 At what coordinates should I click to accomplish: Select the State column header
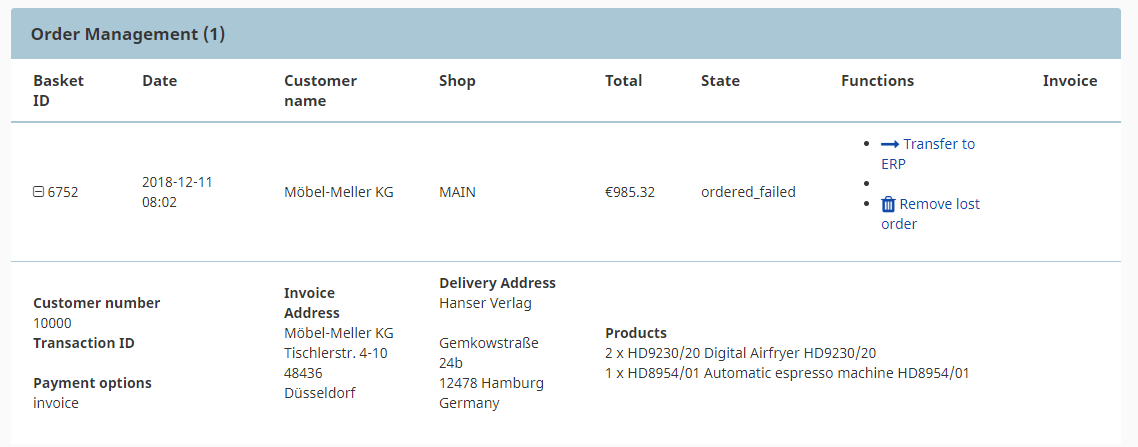coord(720,81)
